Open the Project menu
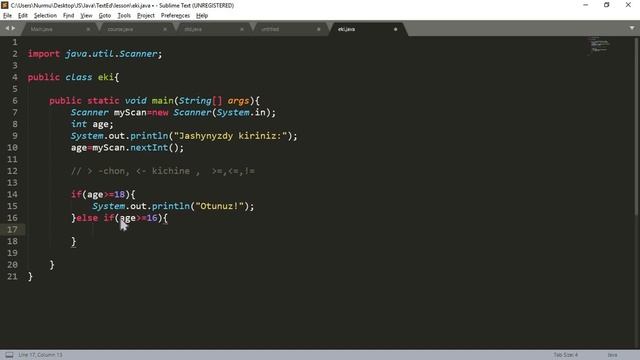This screenshot has width=640, height=360. click(146, 16)
